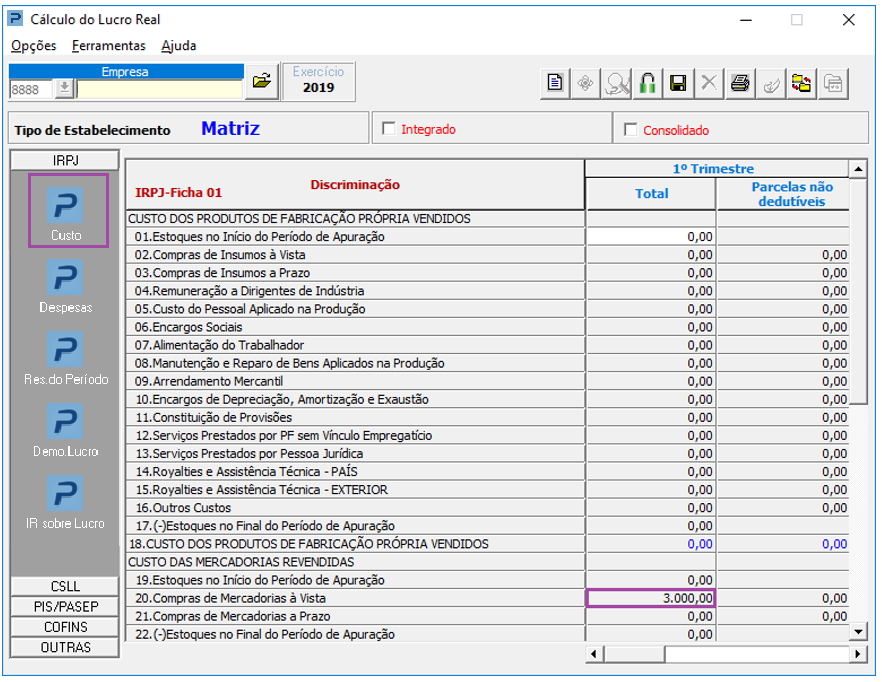The width and height of the screenshot is (882, 682).
Task: Click the grayed compass-like toolbar icon
Action: pyautogui.click(x=586, y=83)
